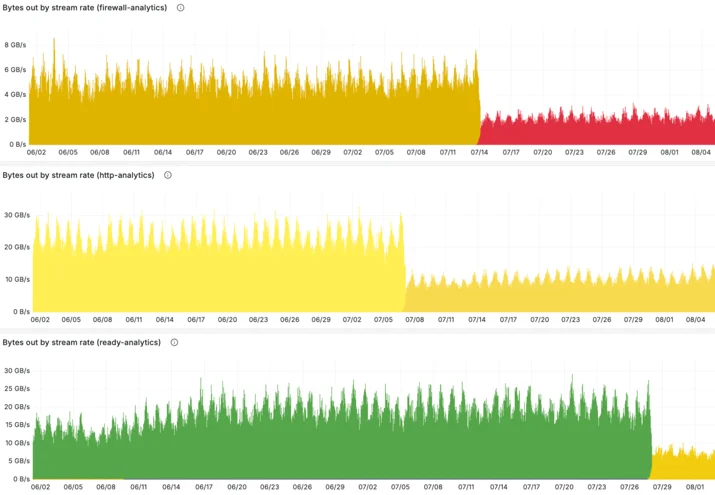The image size is (715, 495).
Task: Click 08/04 date on http-analytics time axis
Action: pos(695,320)
